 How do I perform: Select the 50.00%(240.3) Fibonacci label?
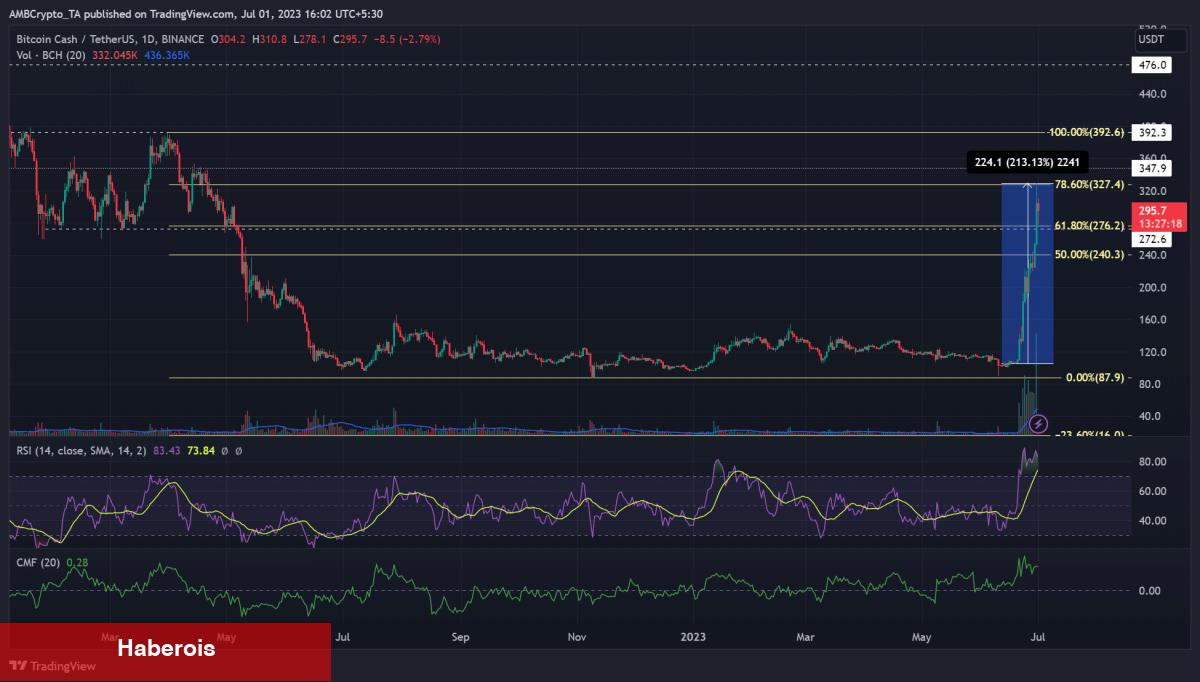click(x=1091, y=255)
